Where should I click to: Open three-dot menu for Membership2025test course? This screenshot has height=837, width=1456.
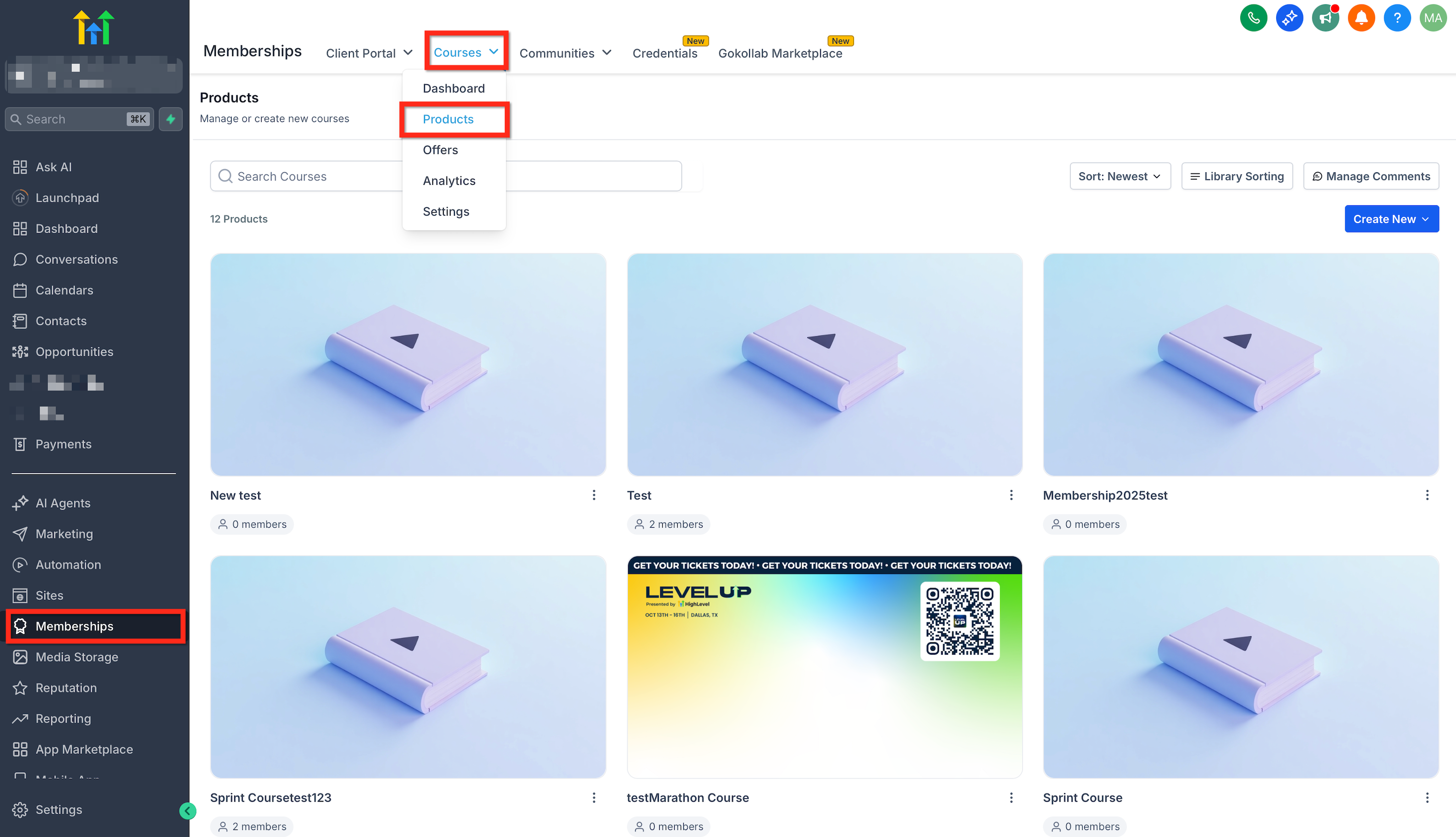pyautogui.click(x=1427, y=495)
